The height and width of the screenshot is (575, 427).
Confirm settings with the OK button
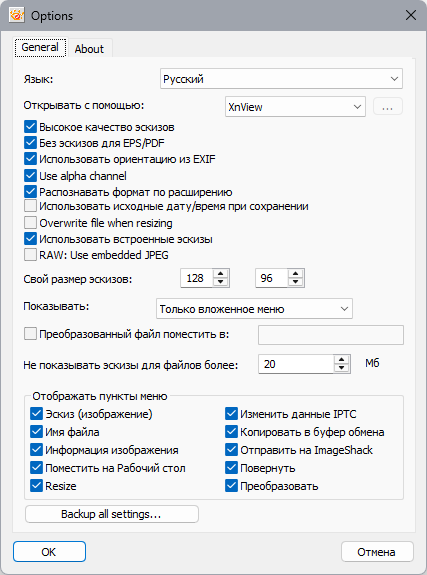[x=49, y=552]
